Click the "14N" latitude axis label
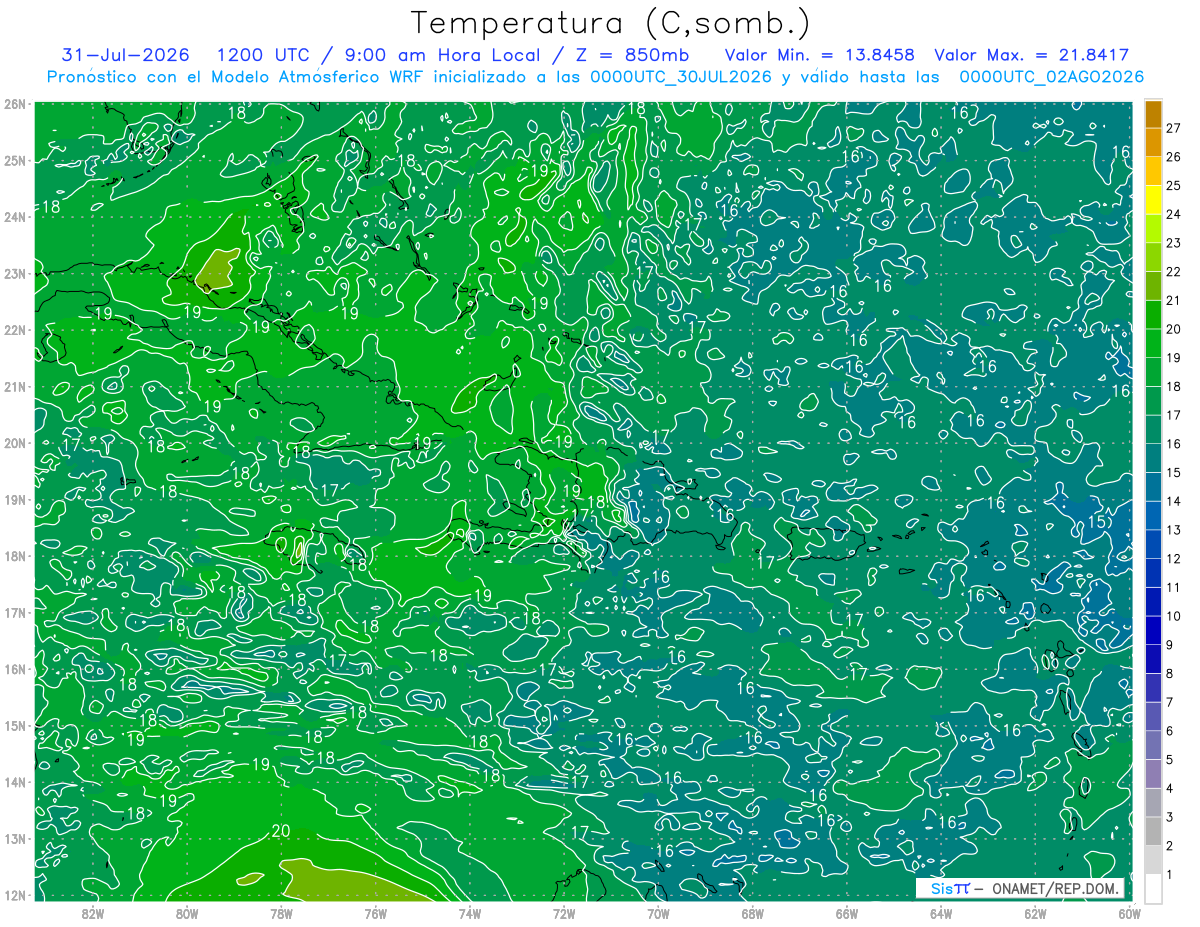This screenshot has width=1200, height=927. 15,782
